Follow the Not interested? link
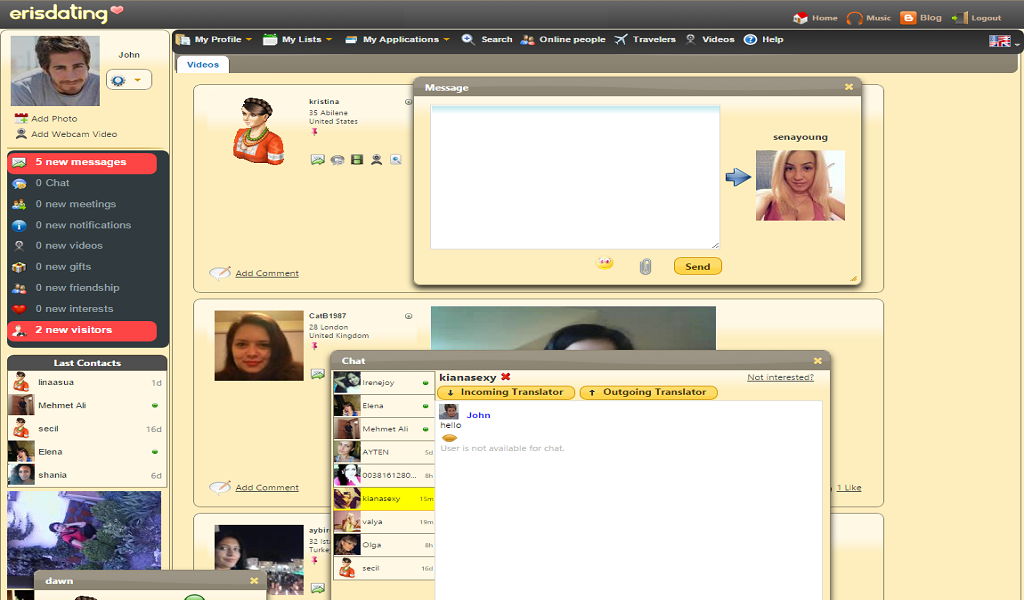Screen dimensions: 1024x600 pyautogui.click(x=780, y=377)
